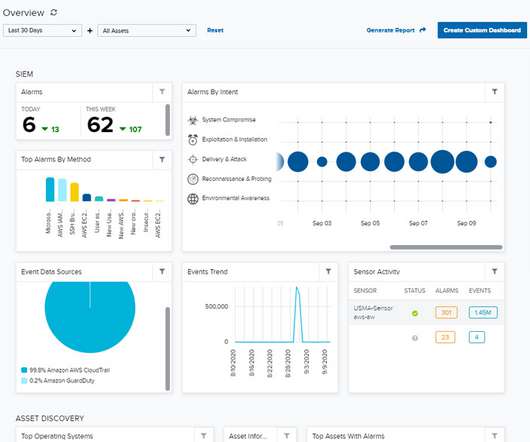Click the Environmental Awareness globe icon
This screenshot has width=530, height=442.
(193, 199)
